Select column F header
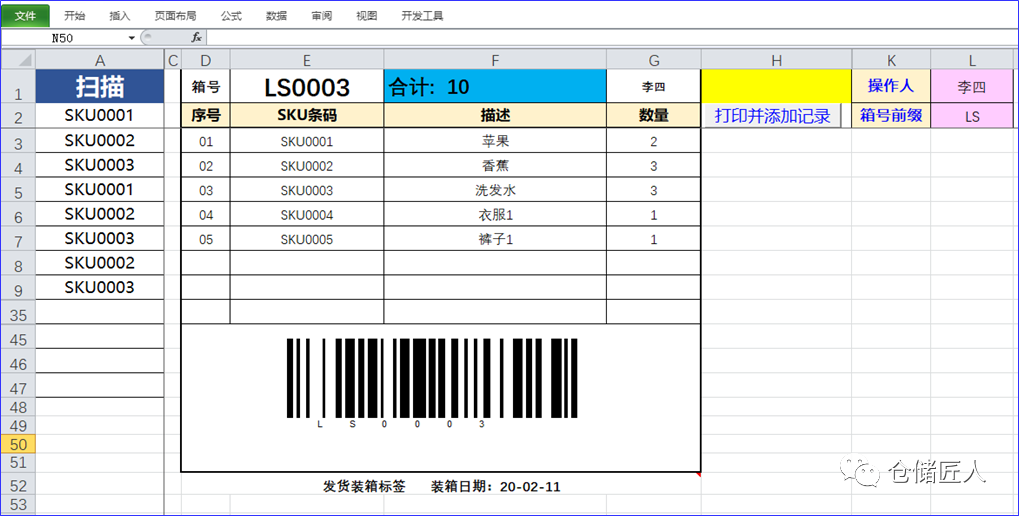The image size is (1019, 516). [x=495, y=60]
